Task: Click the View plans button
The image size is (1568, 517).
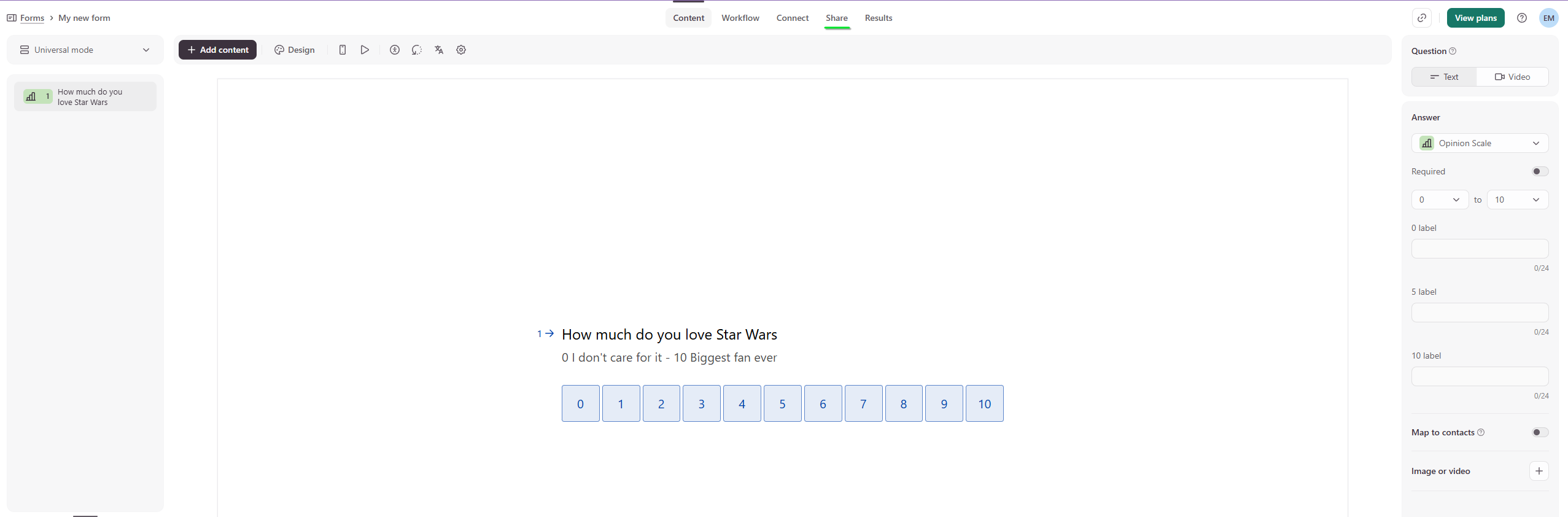Action: point(1475,18)
